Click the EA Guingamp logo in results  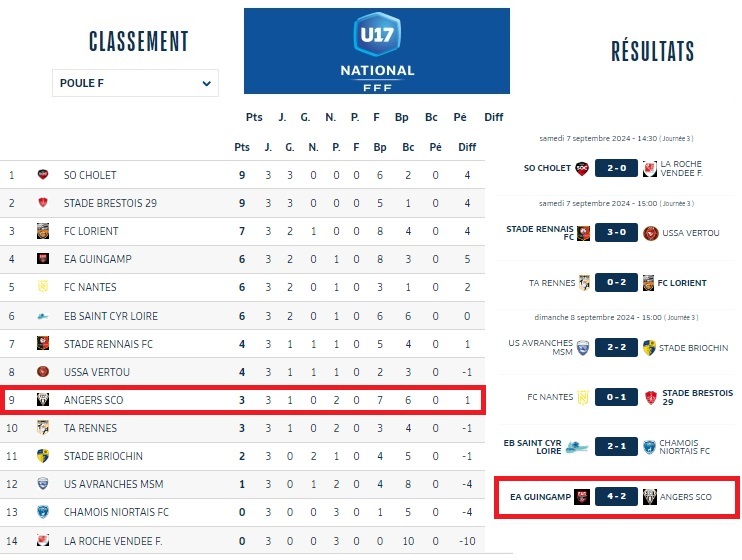pos(581,496)
